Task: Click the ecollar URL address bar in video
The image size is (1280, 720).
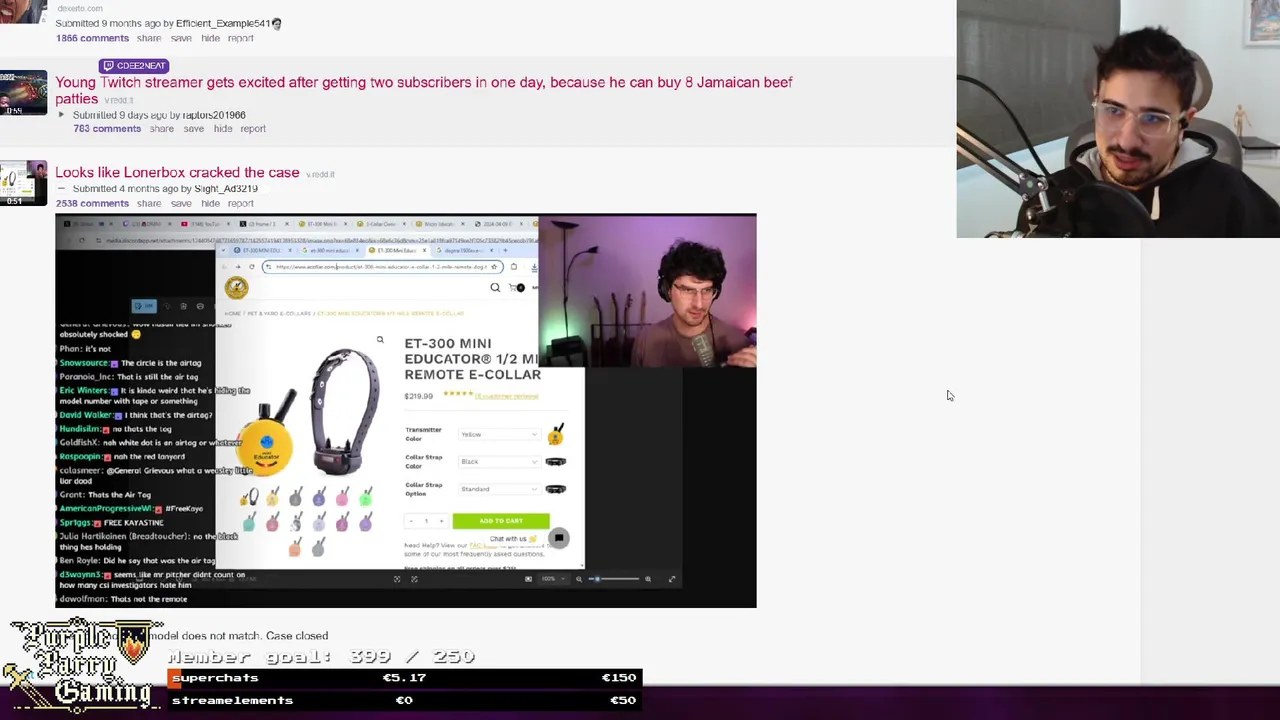Action: pos(385,267)
